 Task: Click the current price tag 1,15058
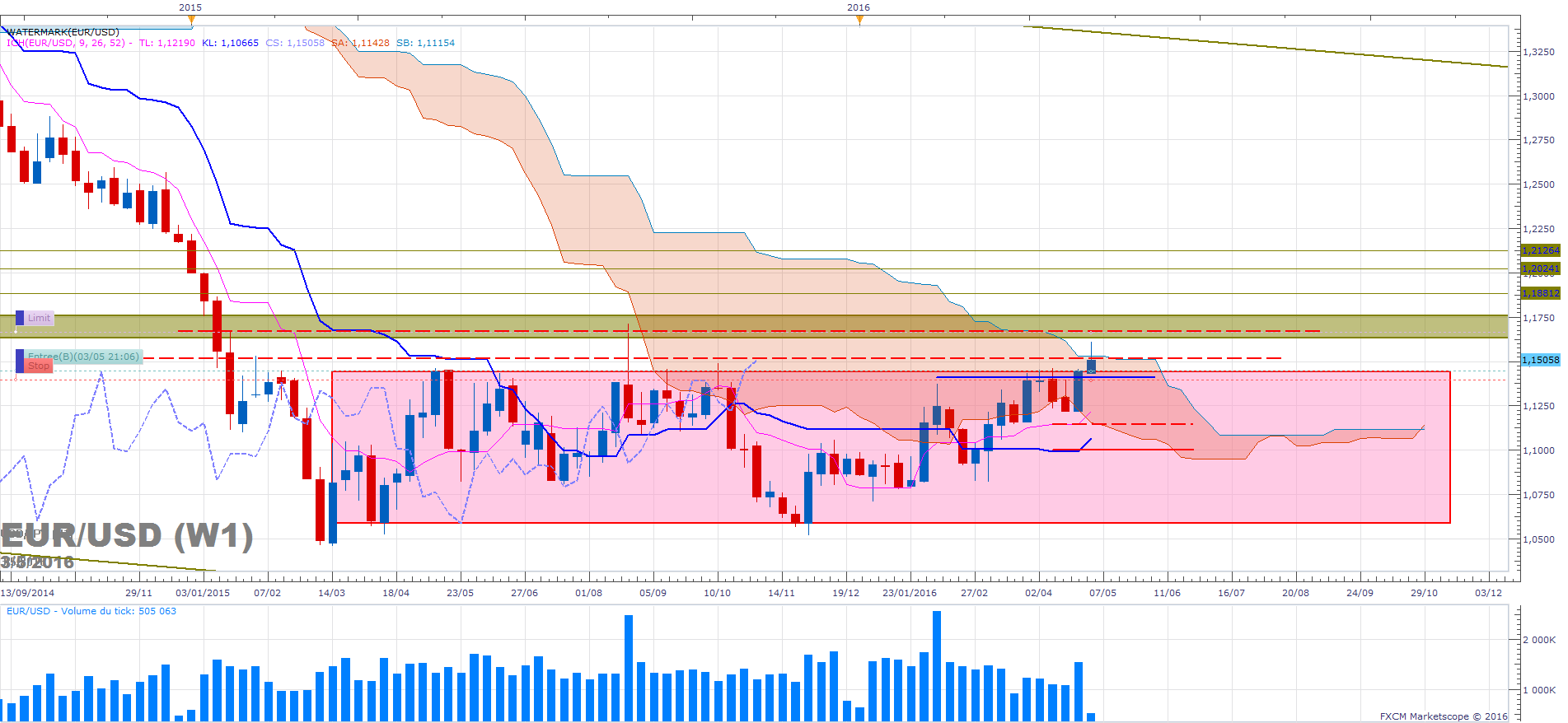(x=1539, y=360)
